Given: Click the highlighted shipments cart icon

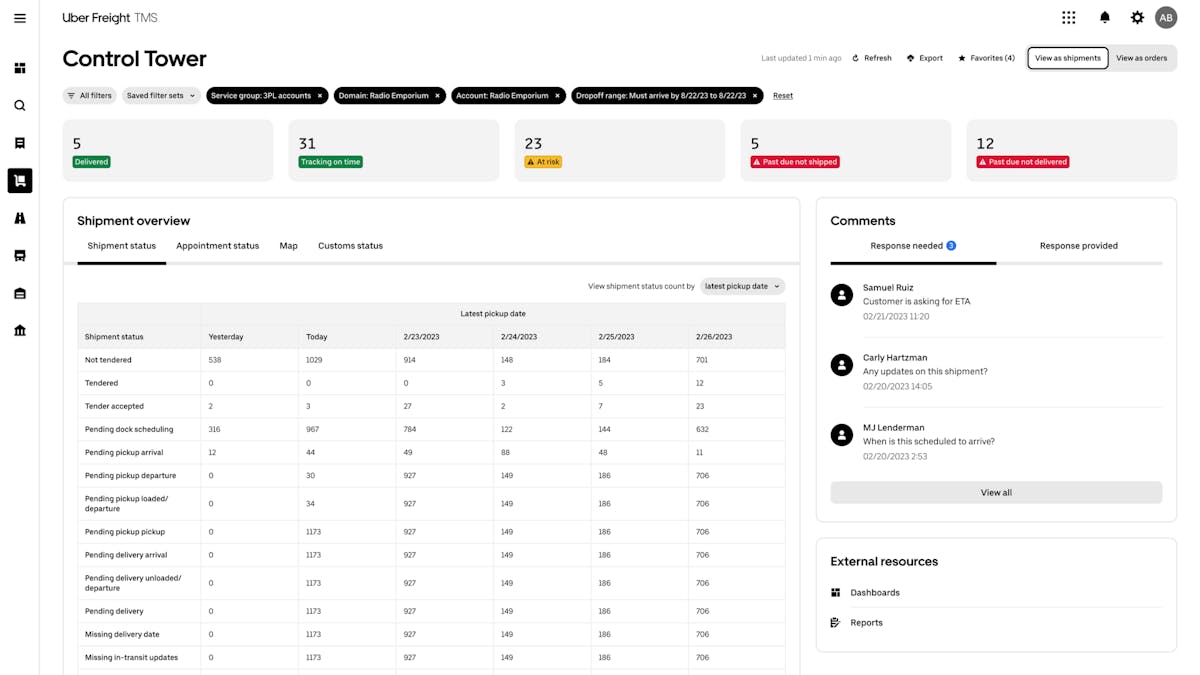Looking at the screenshot, I should click(x=20, y=180).
